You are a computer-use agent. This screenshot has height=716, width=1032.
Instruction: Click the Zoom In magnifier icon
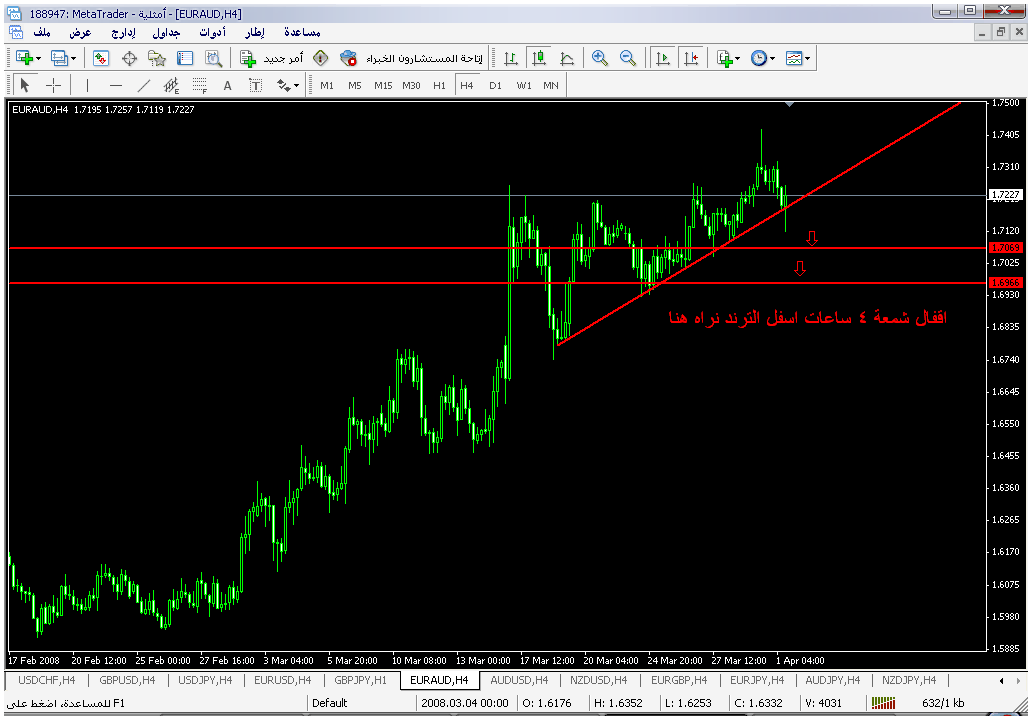click(599, 58)
